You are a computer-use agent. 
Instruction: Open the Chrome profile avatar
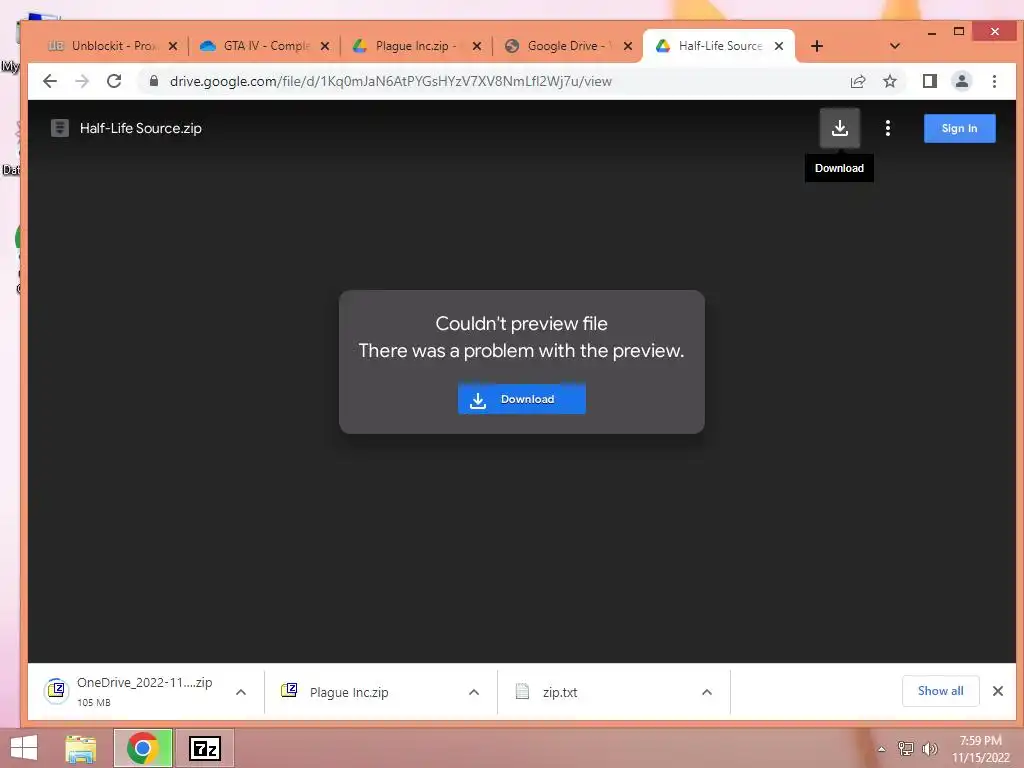962,81
